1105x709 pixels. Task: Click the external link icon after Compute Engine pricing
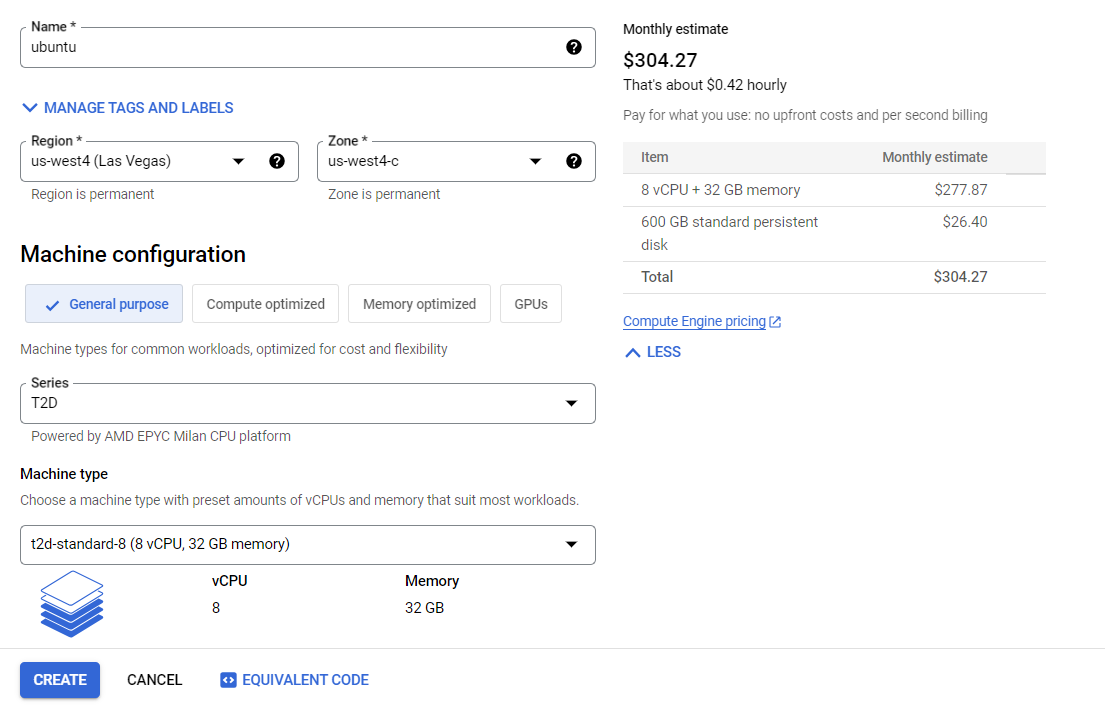click(x=776, y=322)
